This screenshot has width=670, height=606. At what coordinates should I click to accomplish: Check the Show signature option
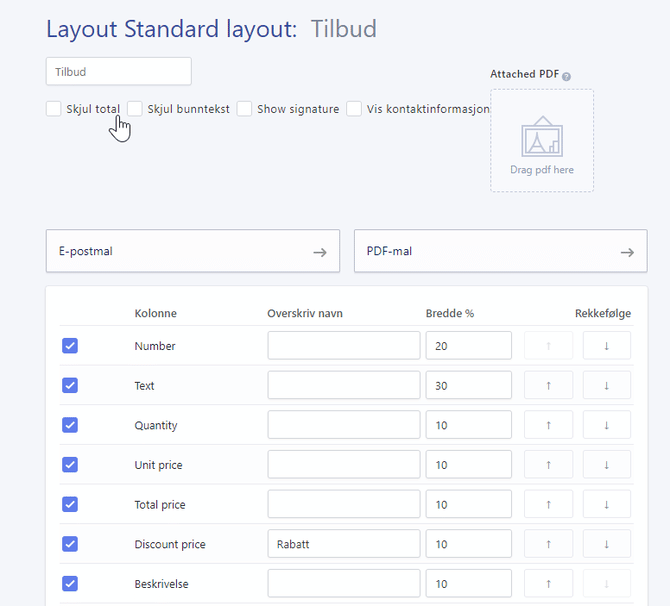pyautogui.click(x=244, y=109)
